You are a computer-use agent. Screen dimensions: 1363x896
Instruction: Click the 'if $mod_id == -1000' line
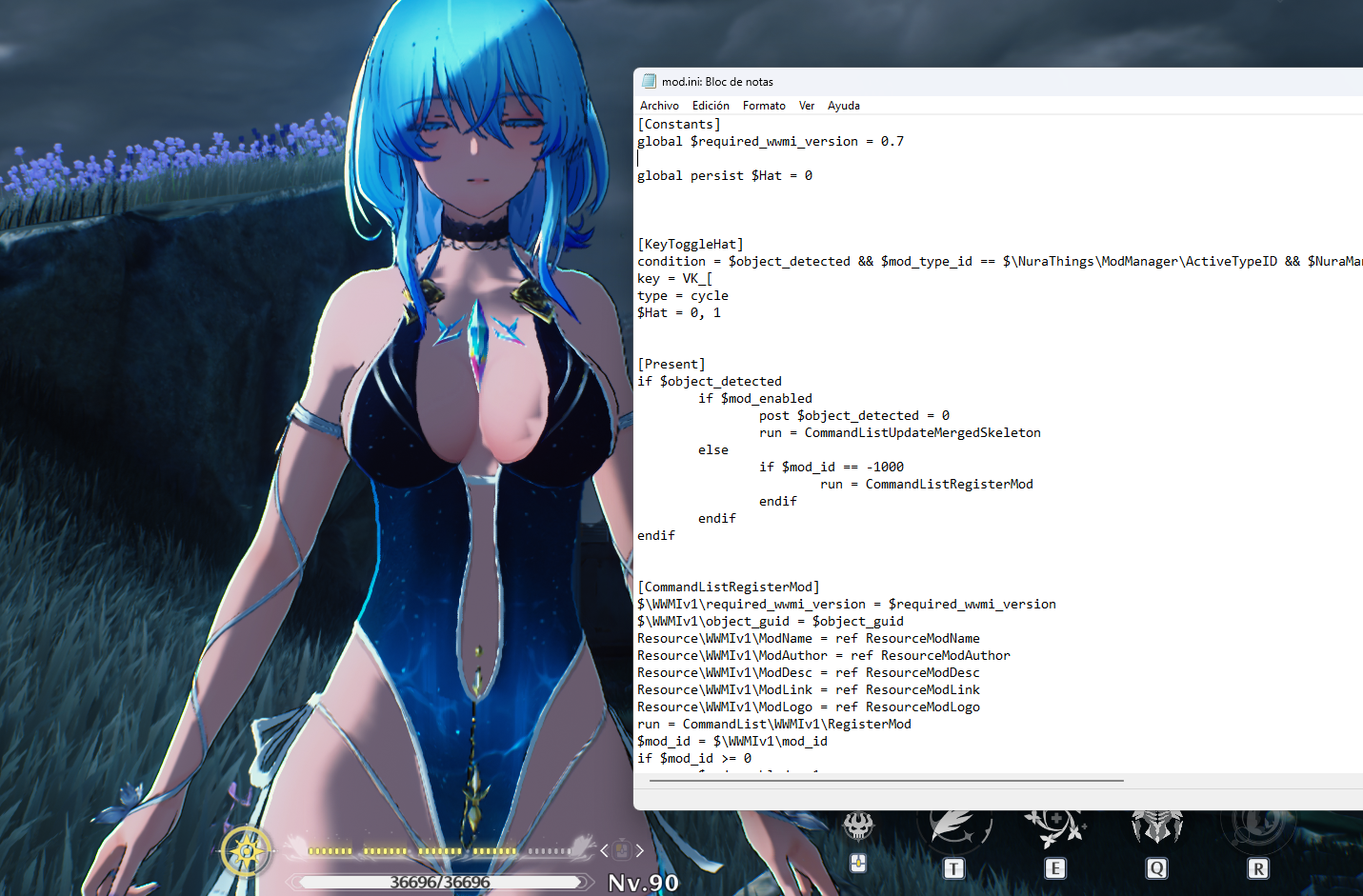(832, 468)
